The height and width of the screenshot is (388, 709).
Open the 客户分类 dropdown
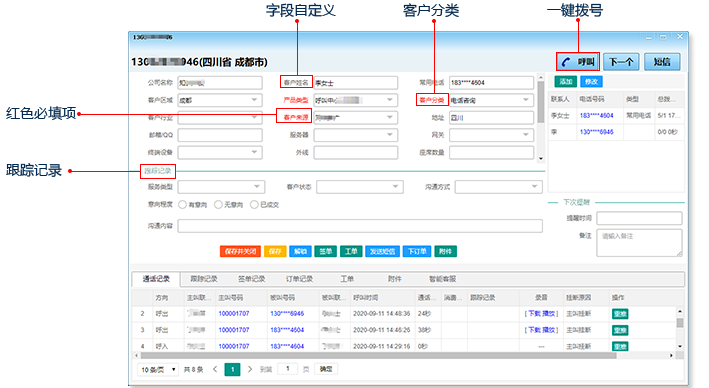(491, 100)
